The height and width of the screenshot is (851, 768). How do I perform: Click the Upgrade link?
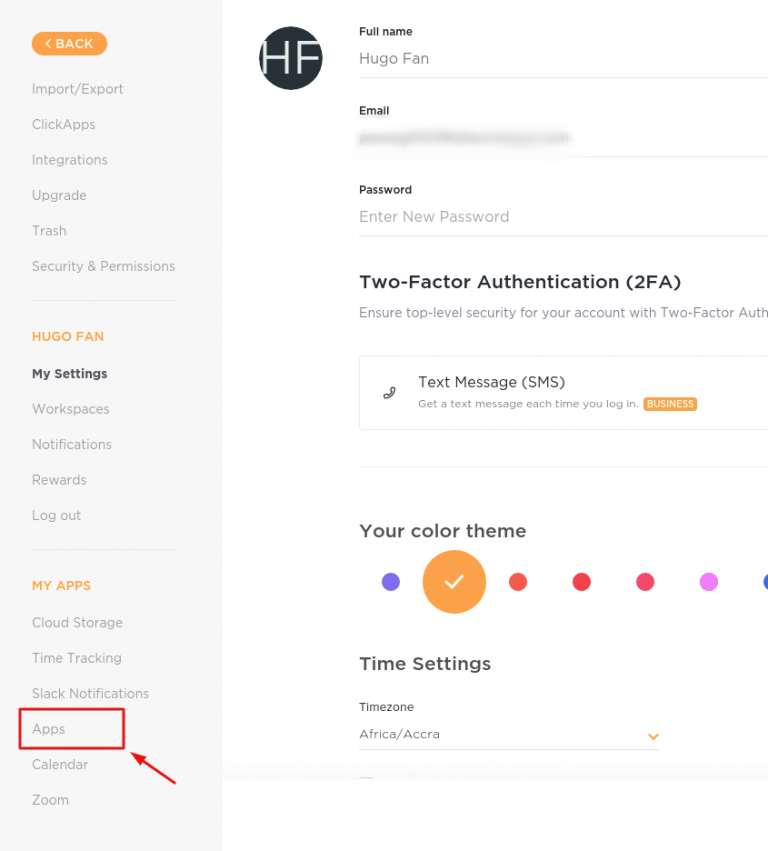tap(59, 195)
